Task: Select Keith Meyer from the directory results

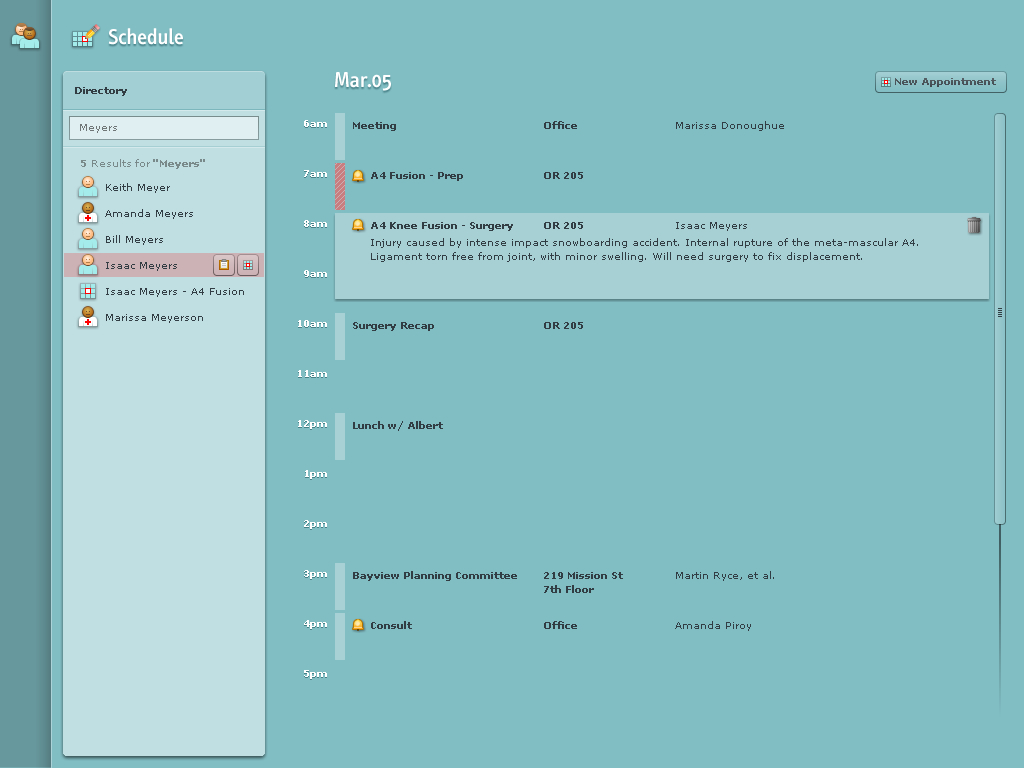Action: pos(137,188)
